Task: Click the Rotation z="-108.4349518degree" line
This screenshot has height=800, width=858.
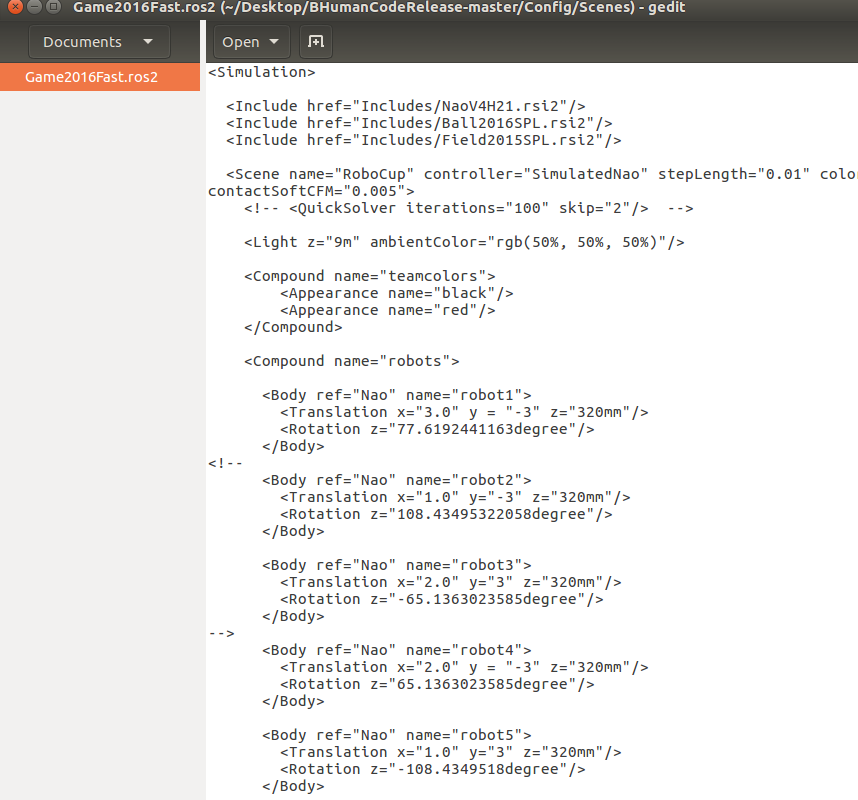Action: point(433,769)
